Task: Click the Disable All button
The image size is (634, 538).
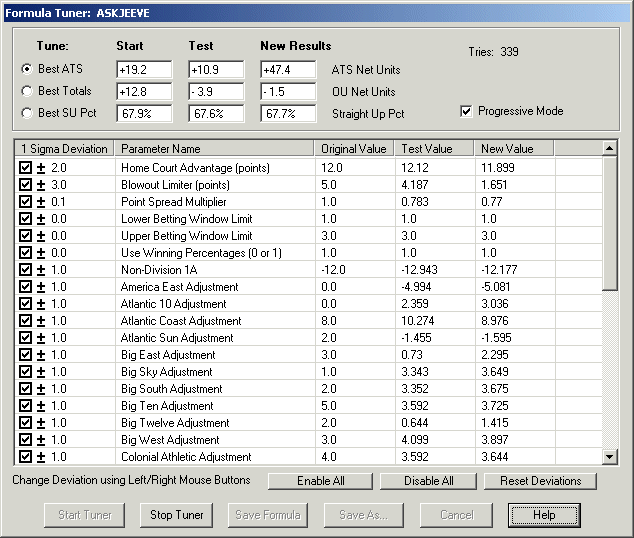Action: tap(428, 481)
